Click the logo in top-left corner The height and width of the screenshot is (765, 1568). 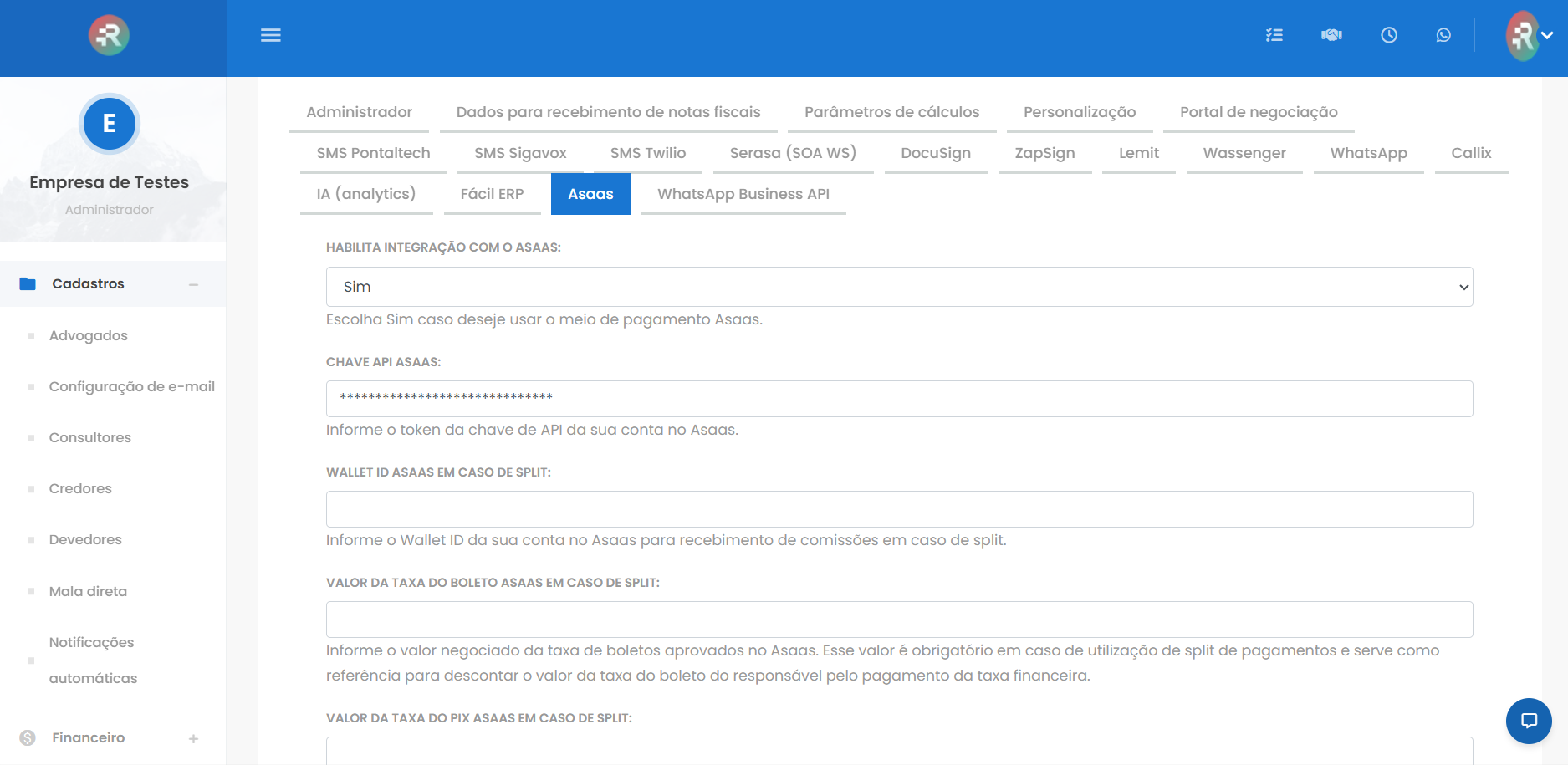(109, 35)
